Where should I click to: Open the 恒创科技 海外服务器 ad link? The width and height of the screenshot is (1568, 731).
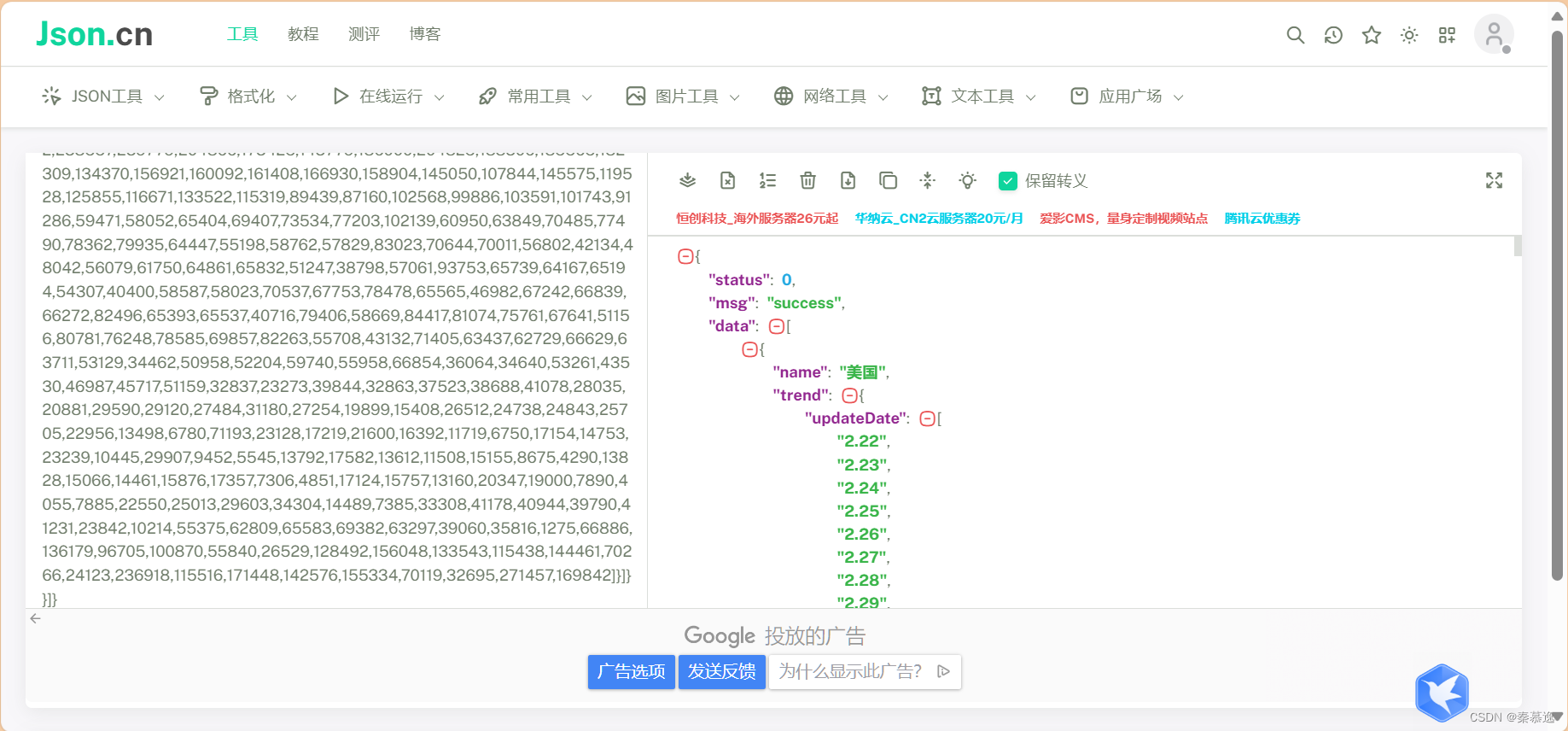[x=757, y=219]
